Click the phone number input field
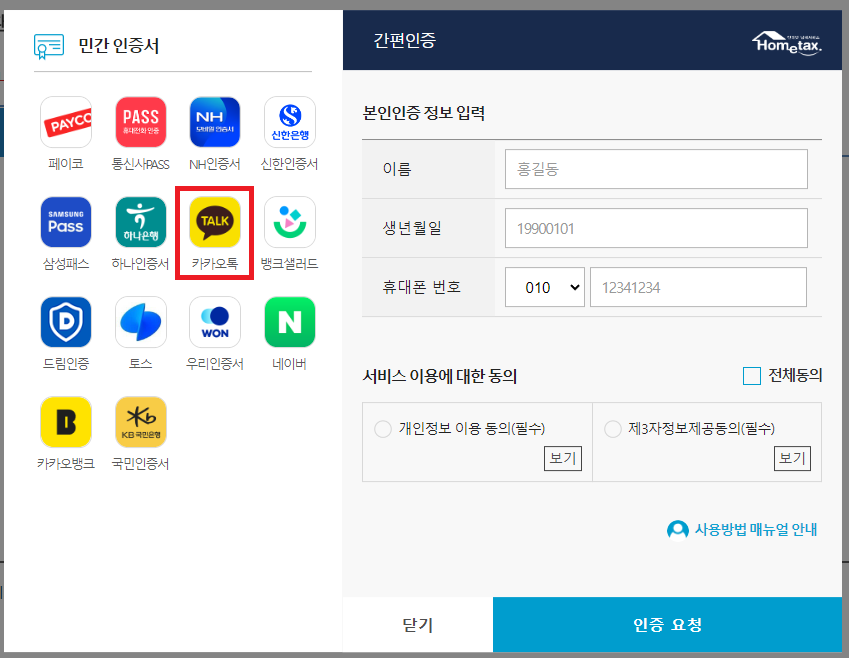This screenshot has width=849, height=658. 698,287
